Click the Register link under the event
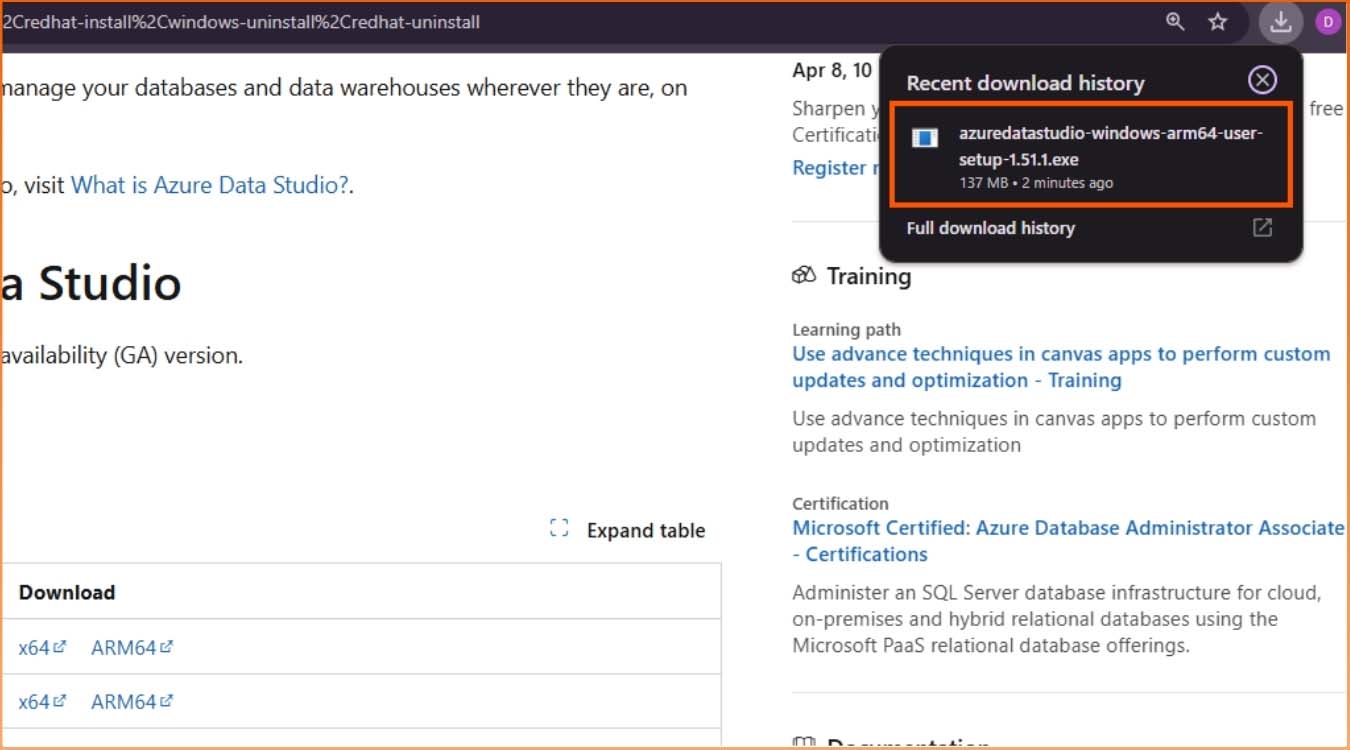Screen dimensions: 1350x750 click(830, 168)
